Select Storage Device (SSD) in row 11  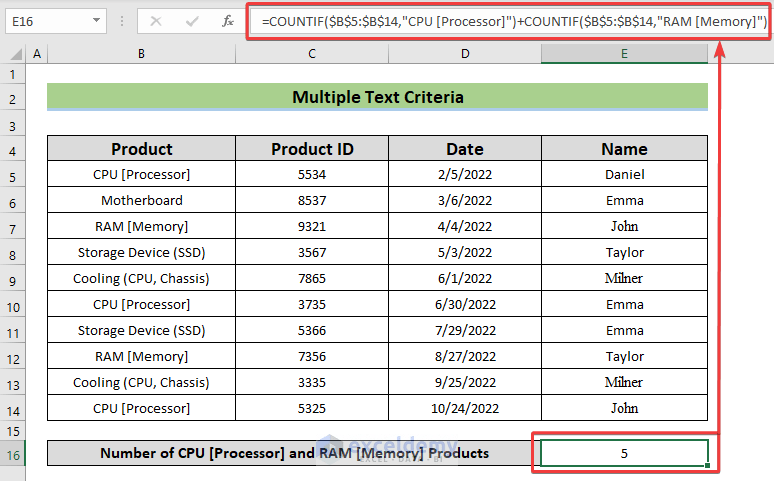142,330
